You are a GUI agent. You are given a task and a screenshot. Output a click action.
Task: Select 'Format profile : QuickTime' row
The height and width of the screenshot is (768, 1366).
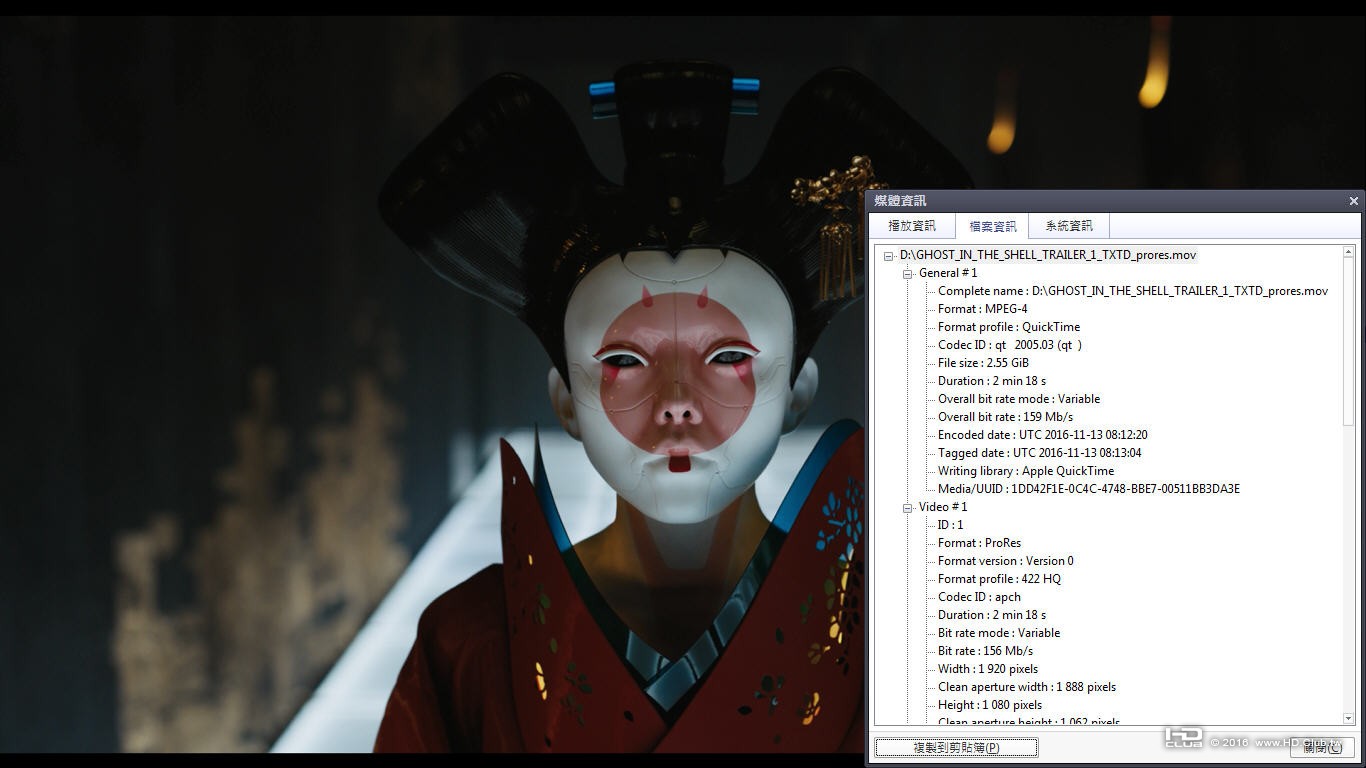[x=1009, y=327]
